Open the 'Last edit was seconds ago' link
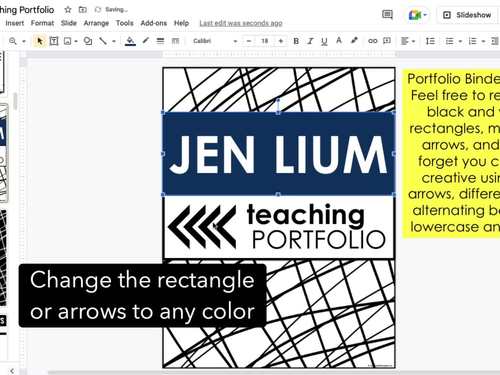Screen dimensions: 500x375 [241, 23]
